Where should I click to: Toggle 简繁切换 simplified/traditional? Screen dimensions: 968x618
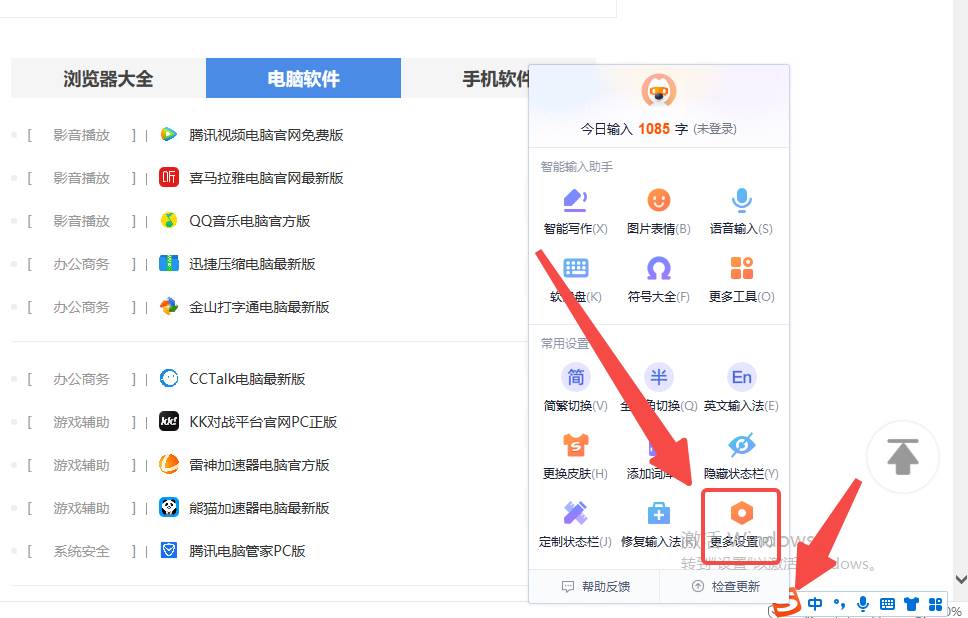tap(575, 389)
